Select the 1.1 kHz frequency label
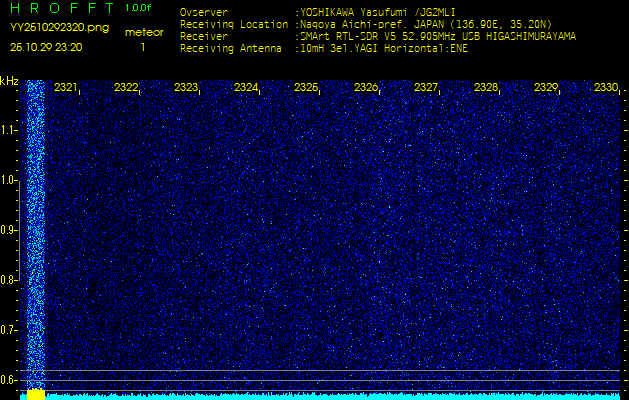This screenshot has height=400, width=629. [x=9, y=130]
